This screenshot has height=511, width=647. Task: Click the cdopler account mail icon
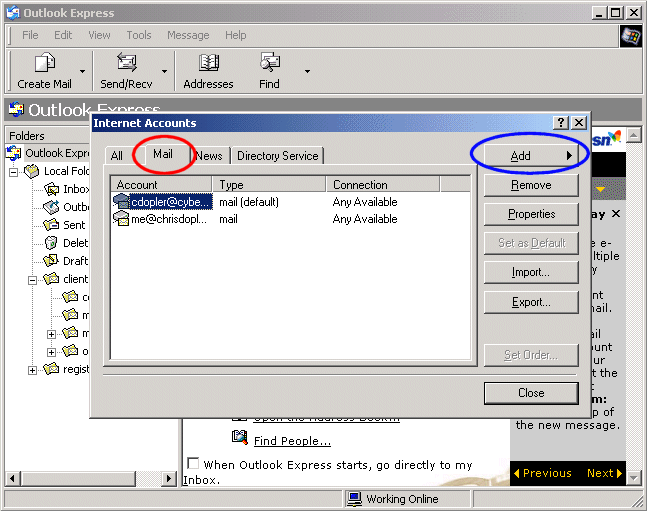[121, 201]
